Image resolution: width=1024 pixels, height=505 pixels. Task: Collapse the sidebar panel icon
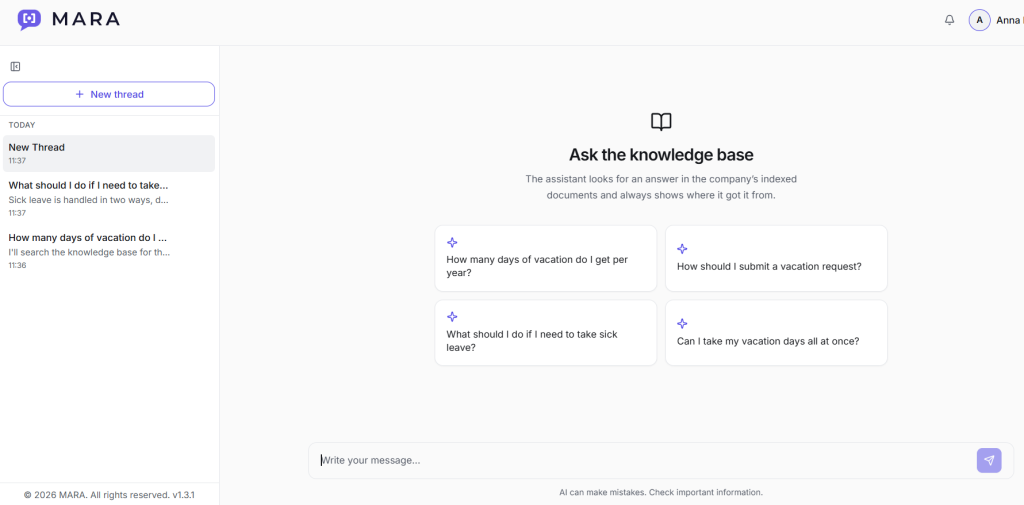[16, 67]
